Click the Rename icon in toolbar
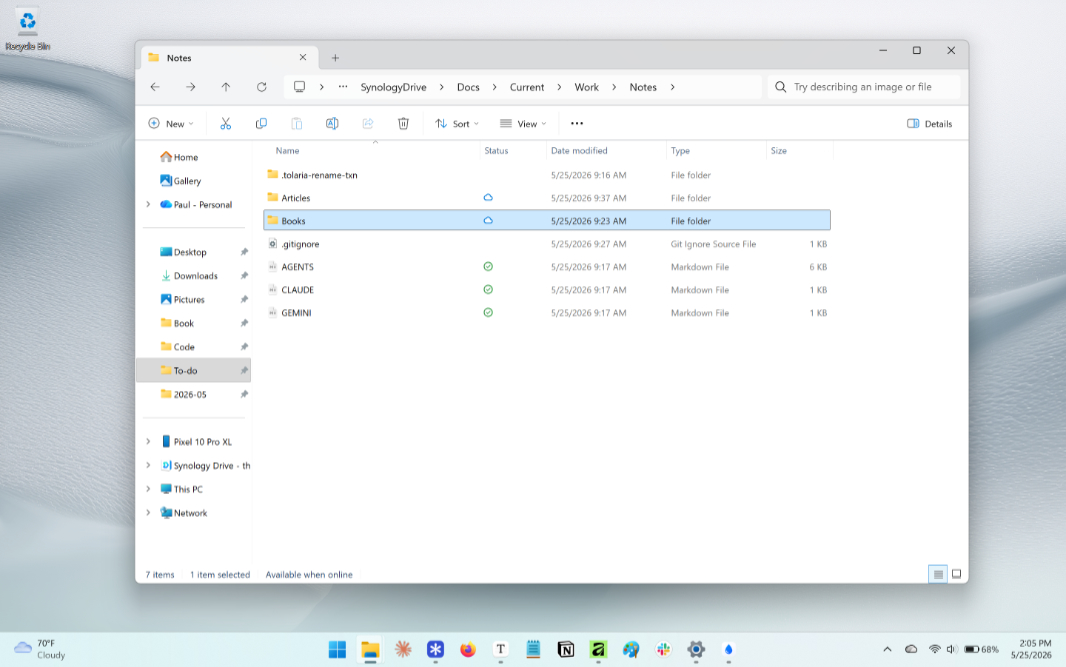 click(332, 124)
